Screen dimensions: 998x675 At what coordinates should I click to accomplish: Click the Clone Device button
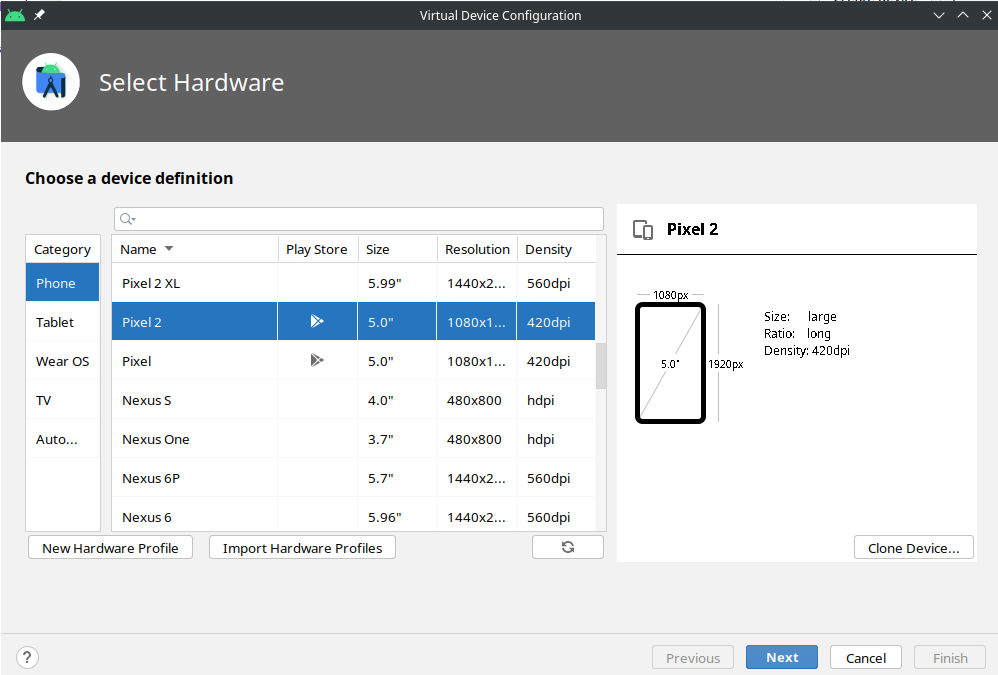coord(913,548)
